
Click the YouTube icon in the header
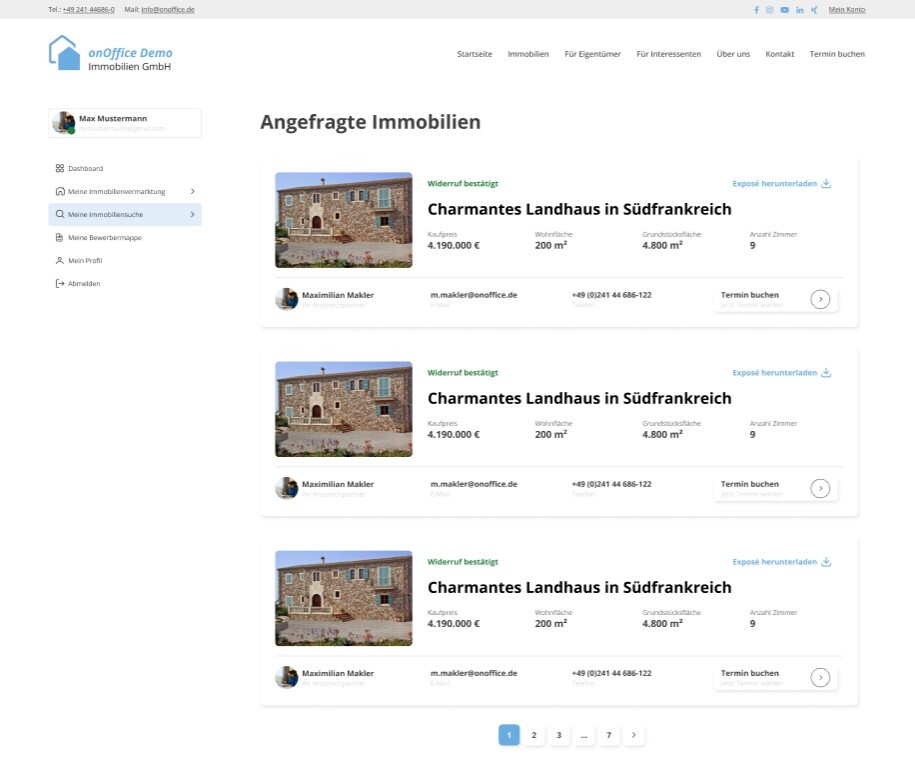tap(784, 10)
